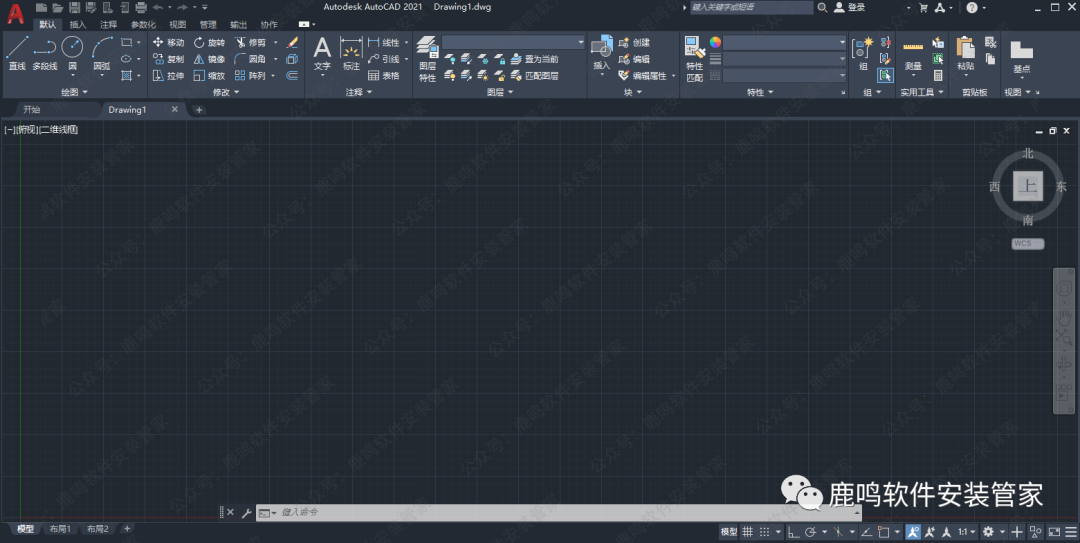Image resolution: width=1080 pixels, height=543 pixels.
Task: Switch to the 布局1 layout tab
Action: [62, 529]
